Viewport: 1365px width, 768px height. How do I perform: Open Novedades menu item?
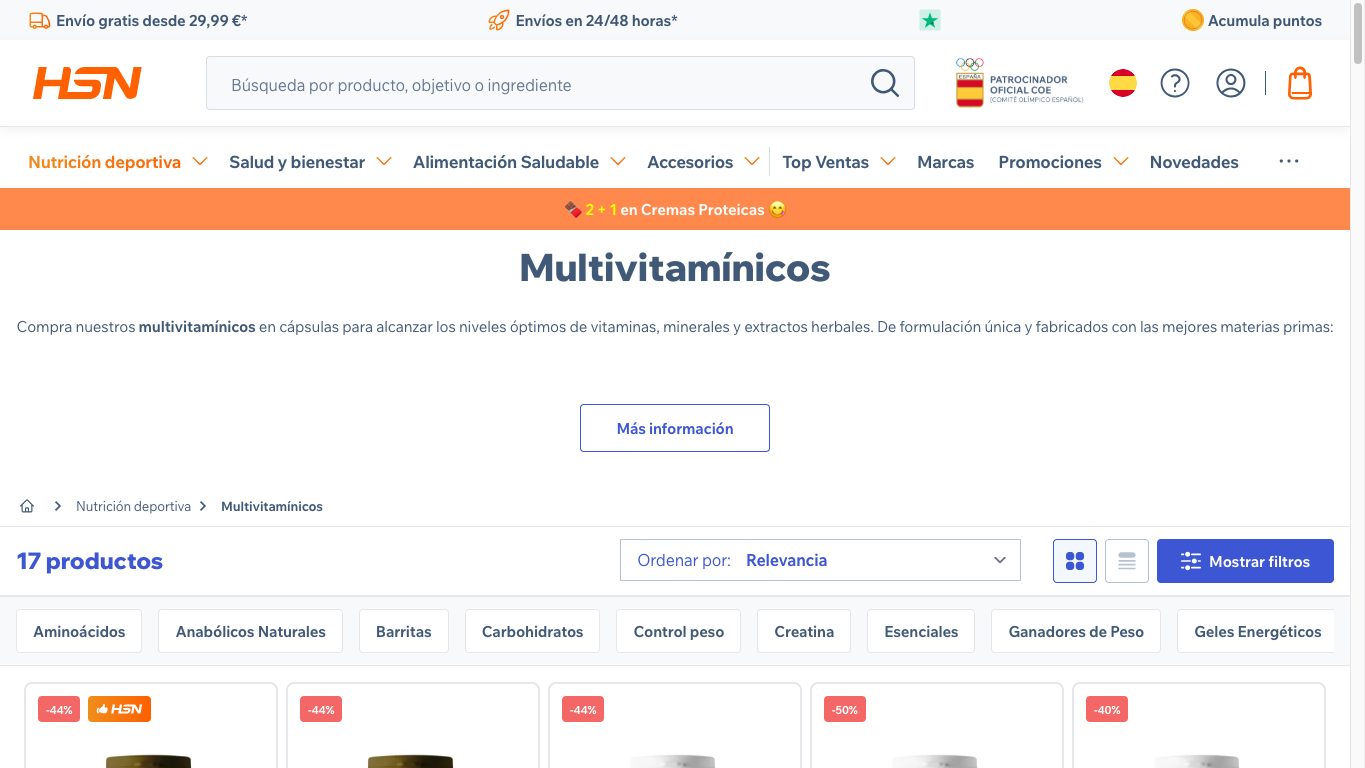tap(1194, 162)
